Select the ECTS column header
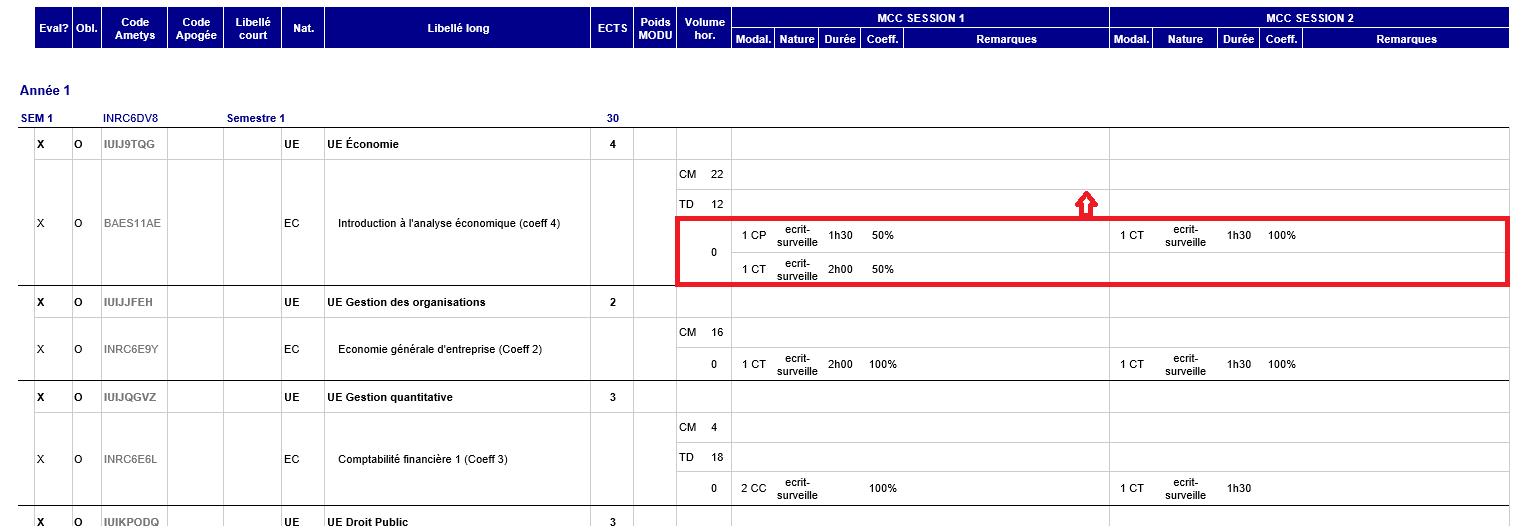Image resolution: width=1536 pixels, height=526 pixels. click(x=612, y=28)
